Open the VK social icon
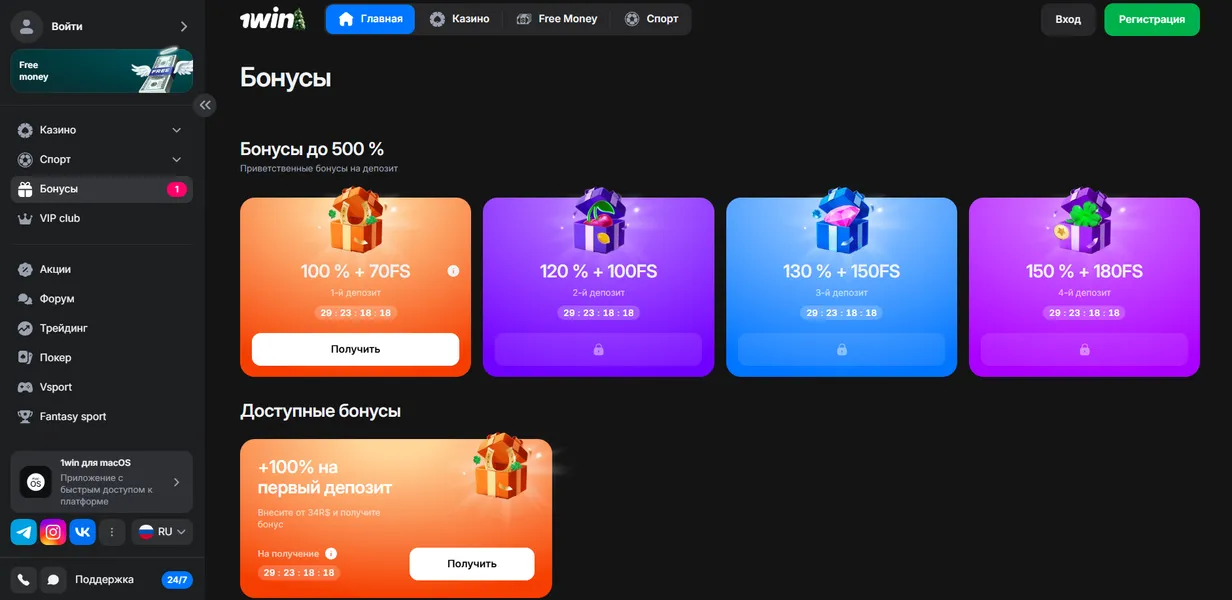Screen dimensions: 1232x600 [82, 532]
